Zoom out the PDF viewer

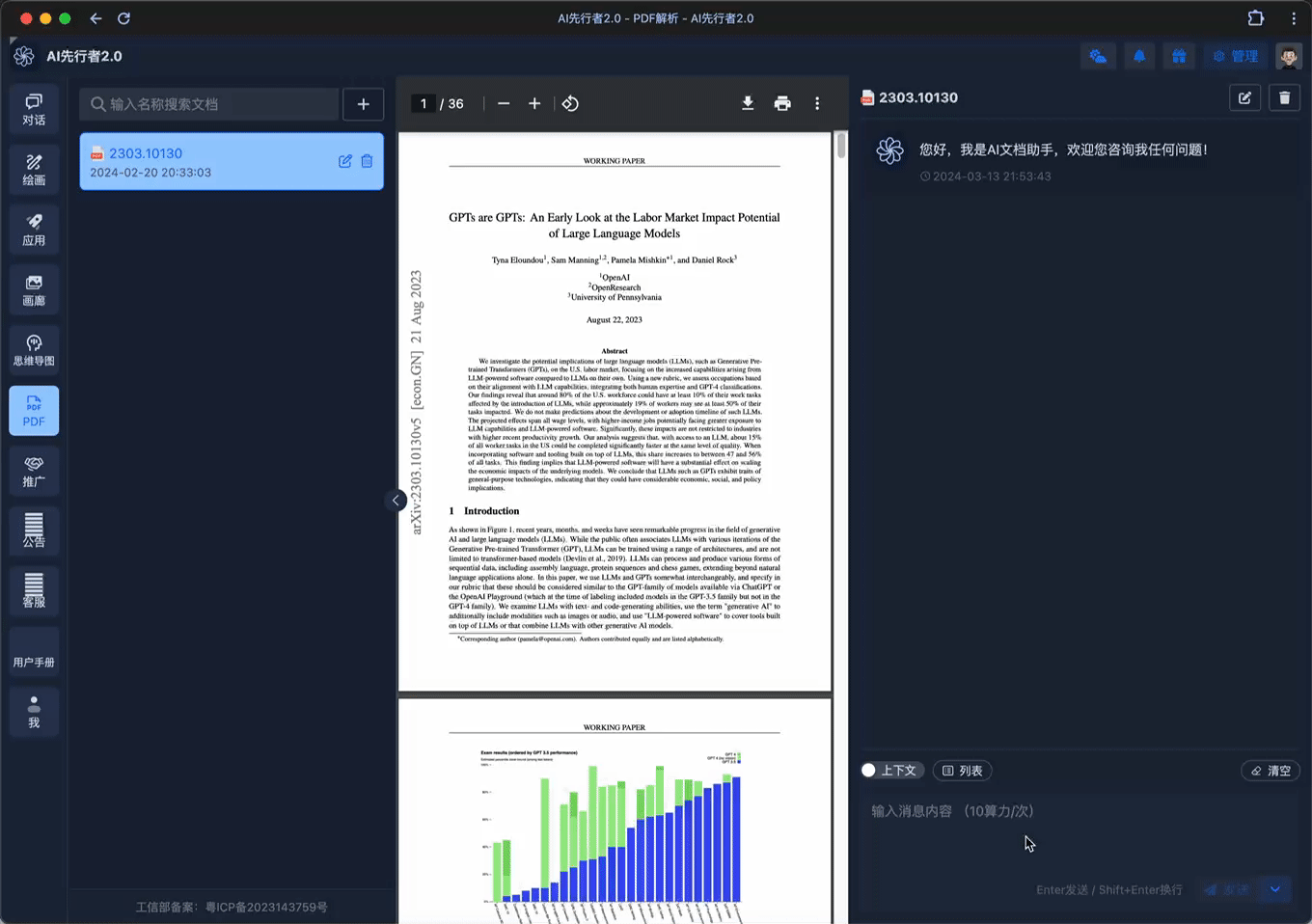tap(504, 103)
